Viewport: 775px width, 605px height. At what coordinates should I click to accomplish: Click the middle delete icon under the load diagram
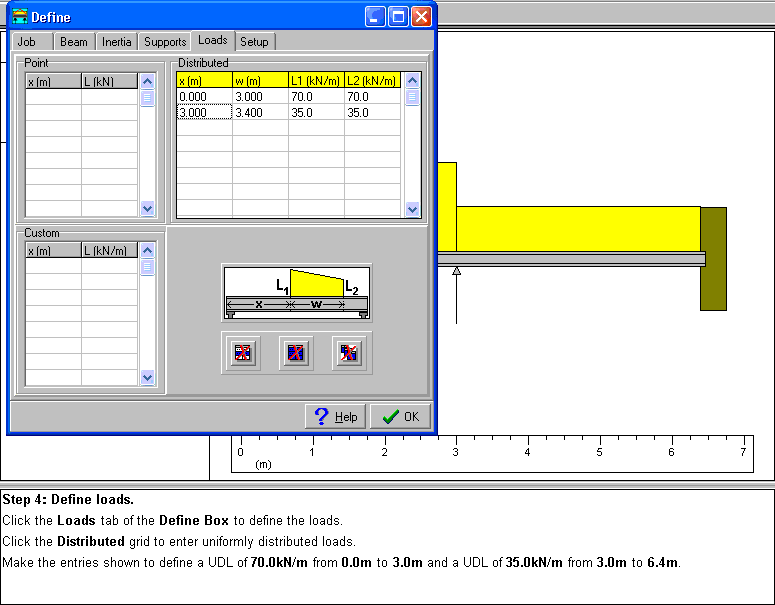pyautogui.click(x=295, y=352)
